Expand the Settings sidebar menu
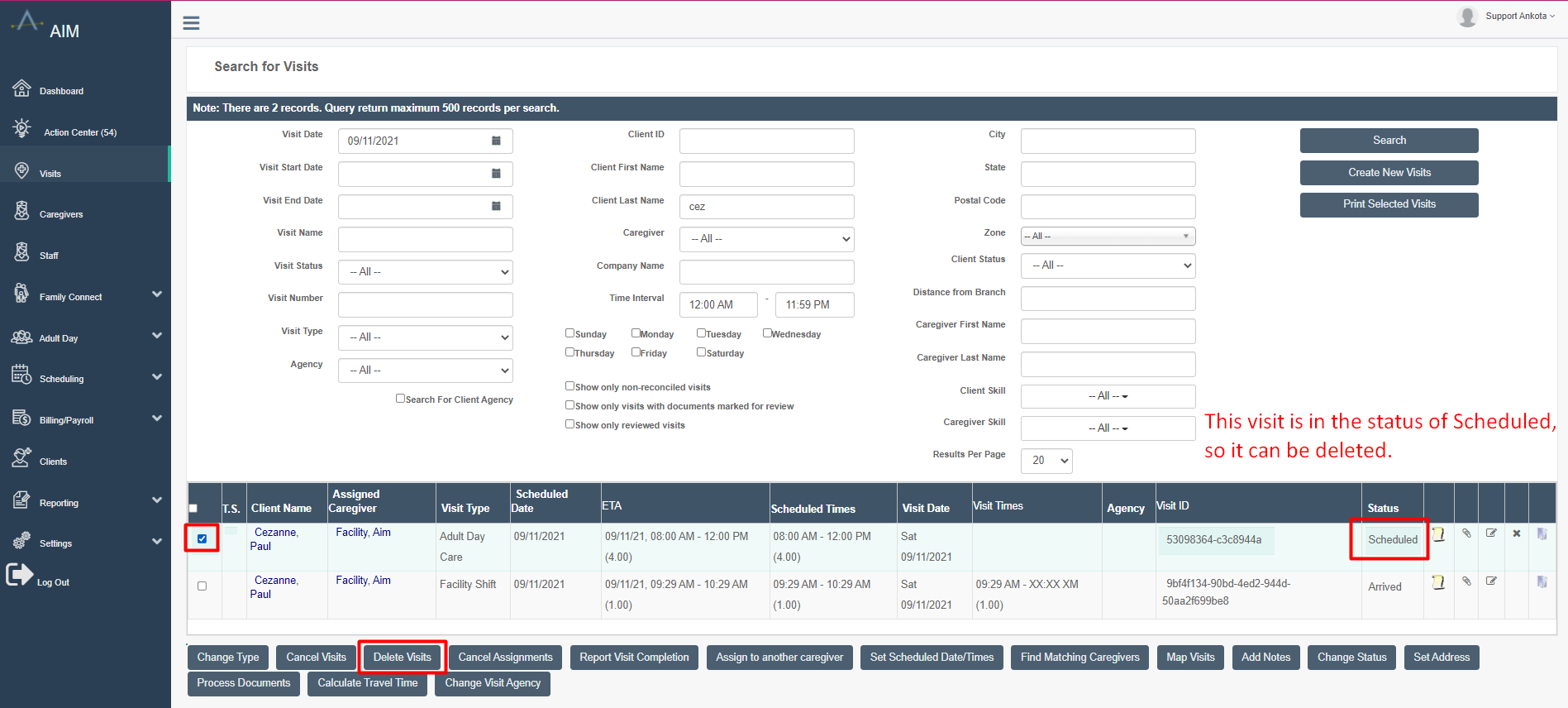1568x708 pixels. pos(157,542)
